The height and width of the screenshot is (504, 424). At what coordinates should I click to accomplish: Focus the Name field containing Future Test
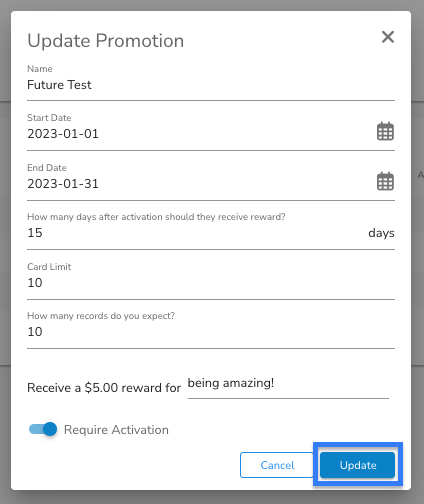[211, 85]
